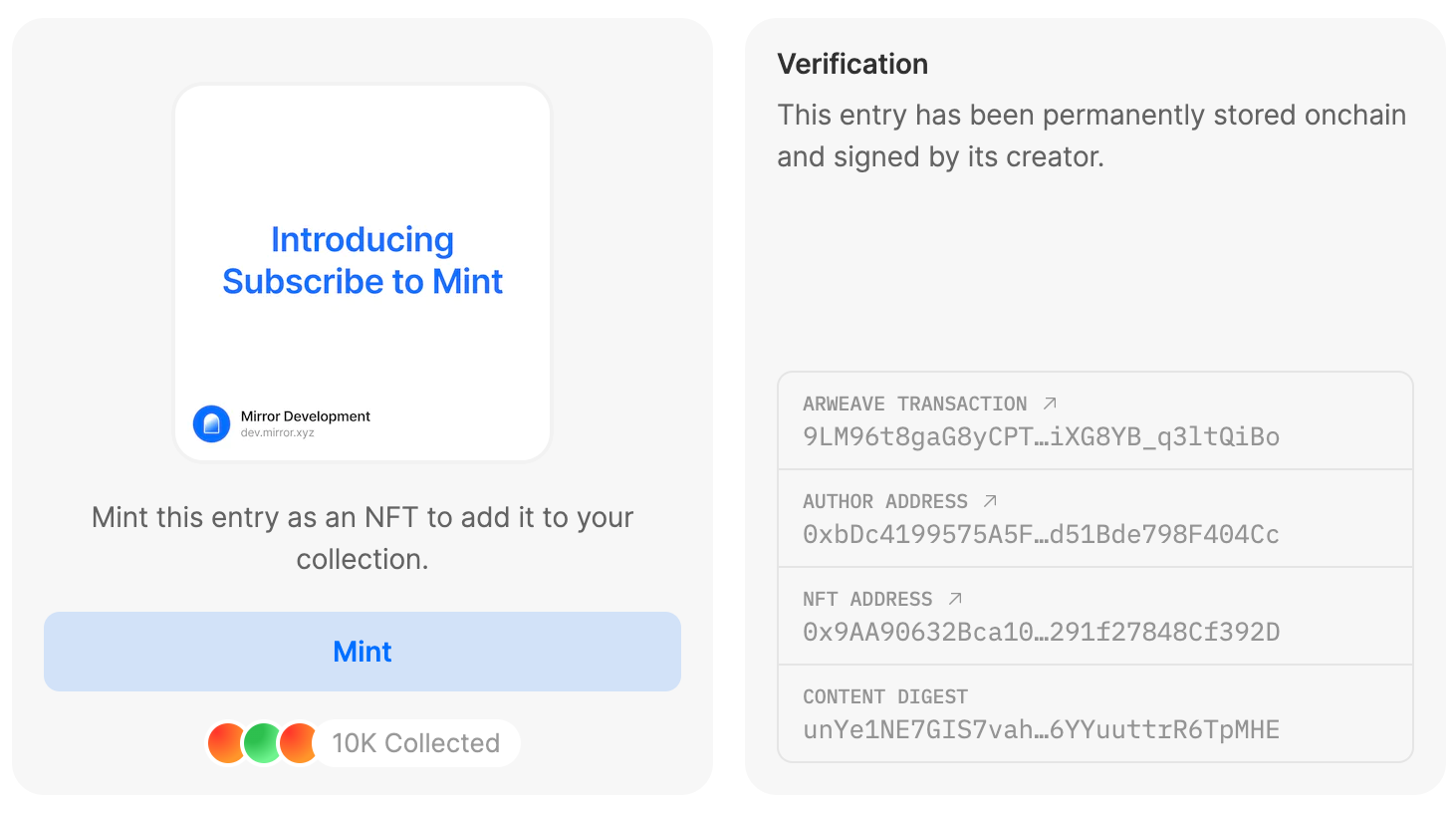The width and height of the screenshot is (1456, 813).
Task: Click the Mint button
Action: 363,652
